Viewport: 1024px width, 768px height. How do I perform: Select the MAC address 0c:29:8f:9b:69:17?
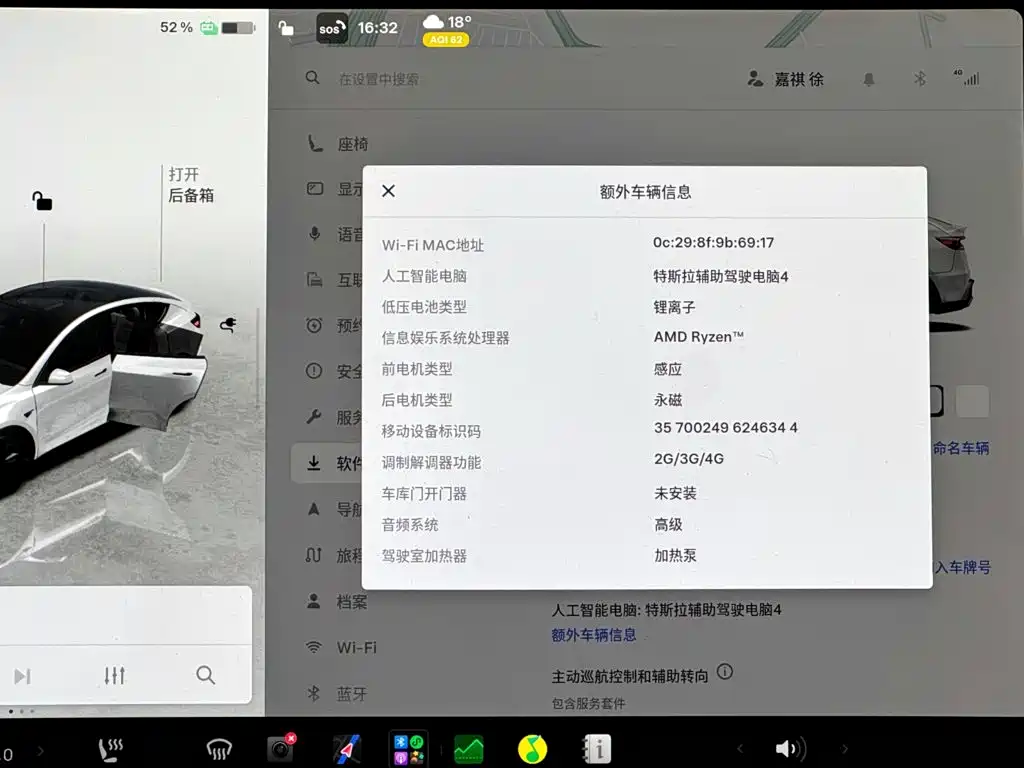point(713,242)
